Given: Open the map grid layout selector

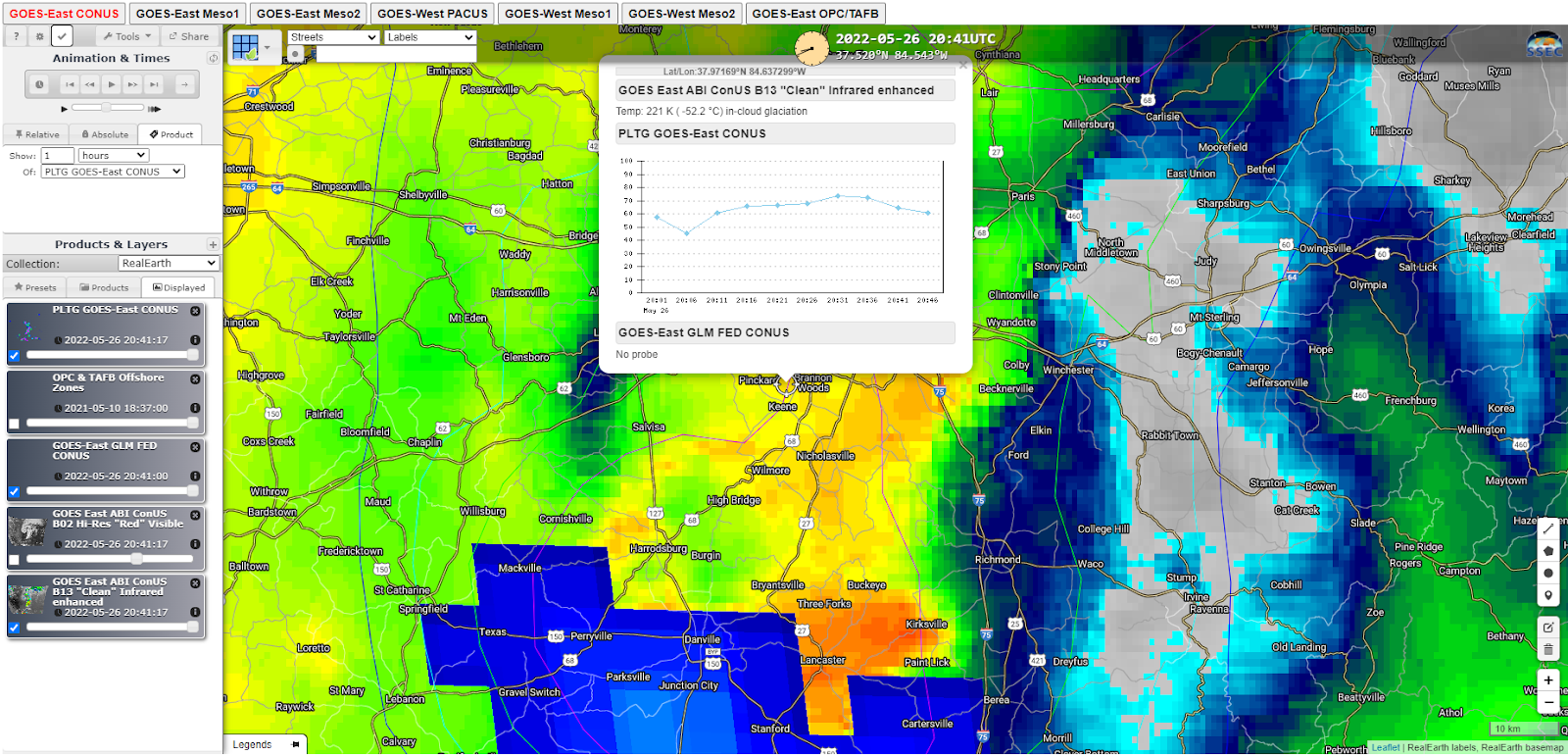Looking at the screenshot, I should (253, 47).
